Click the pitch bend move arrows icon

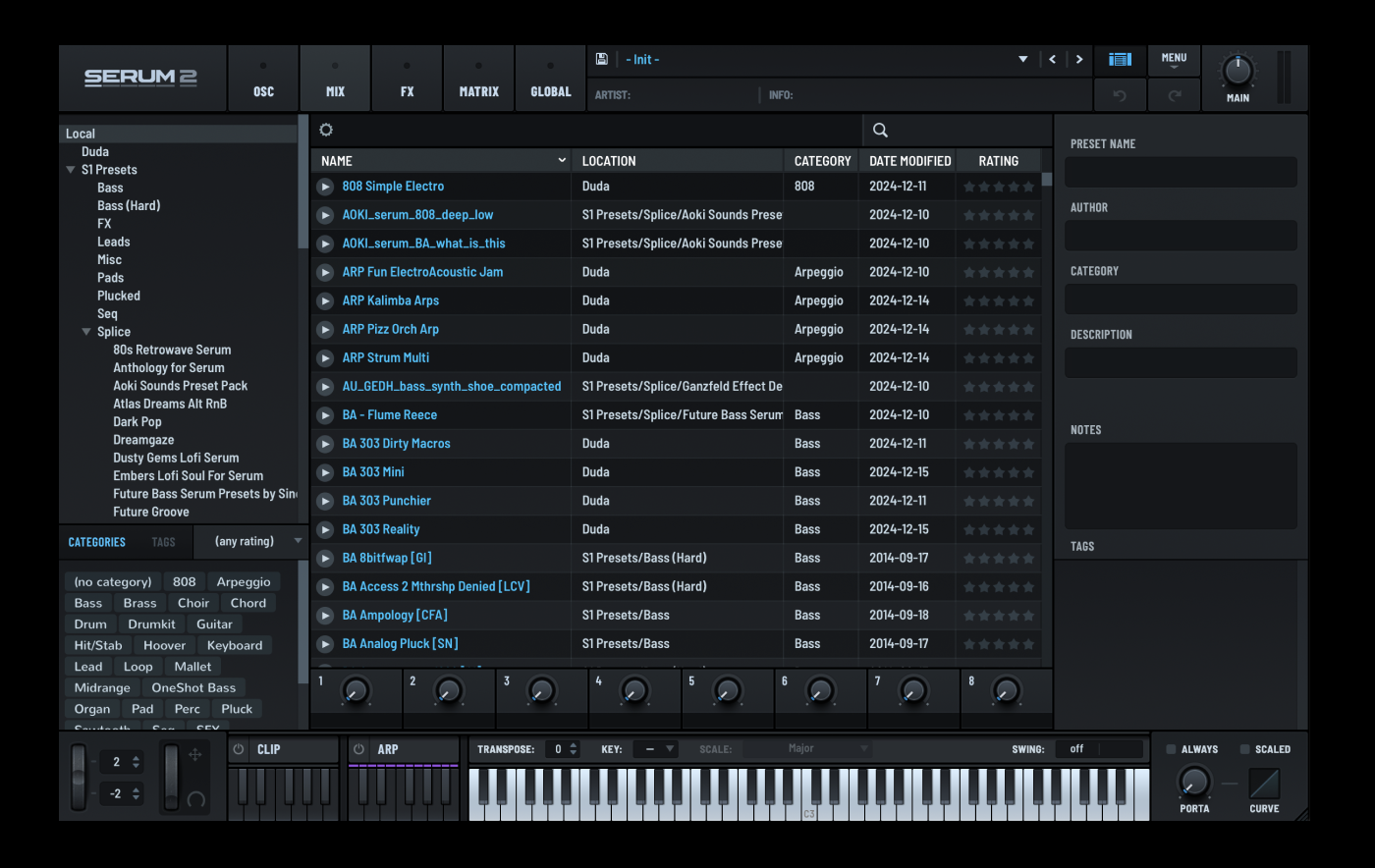coord(195,754)
